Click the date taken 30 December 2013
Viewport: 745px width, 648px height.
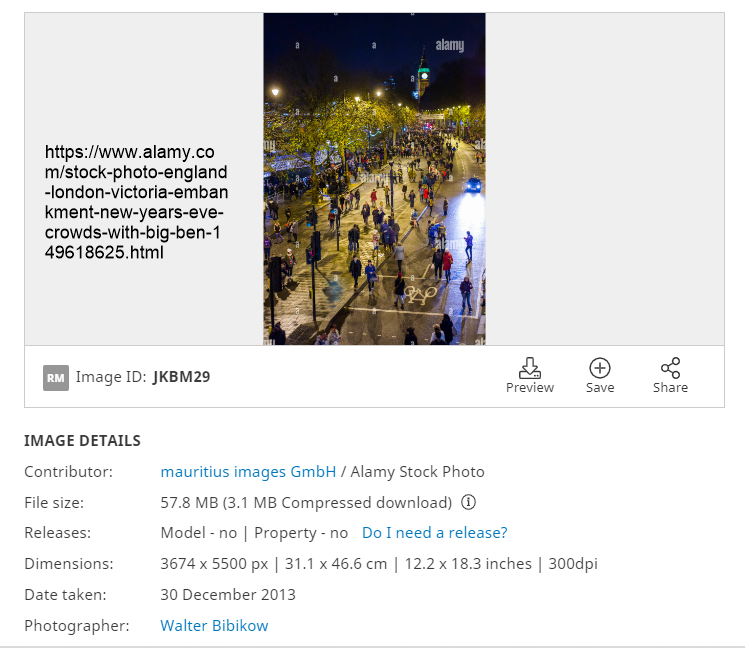click(x=228, y=595)
